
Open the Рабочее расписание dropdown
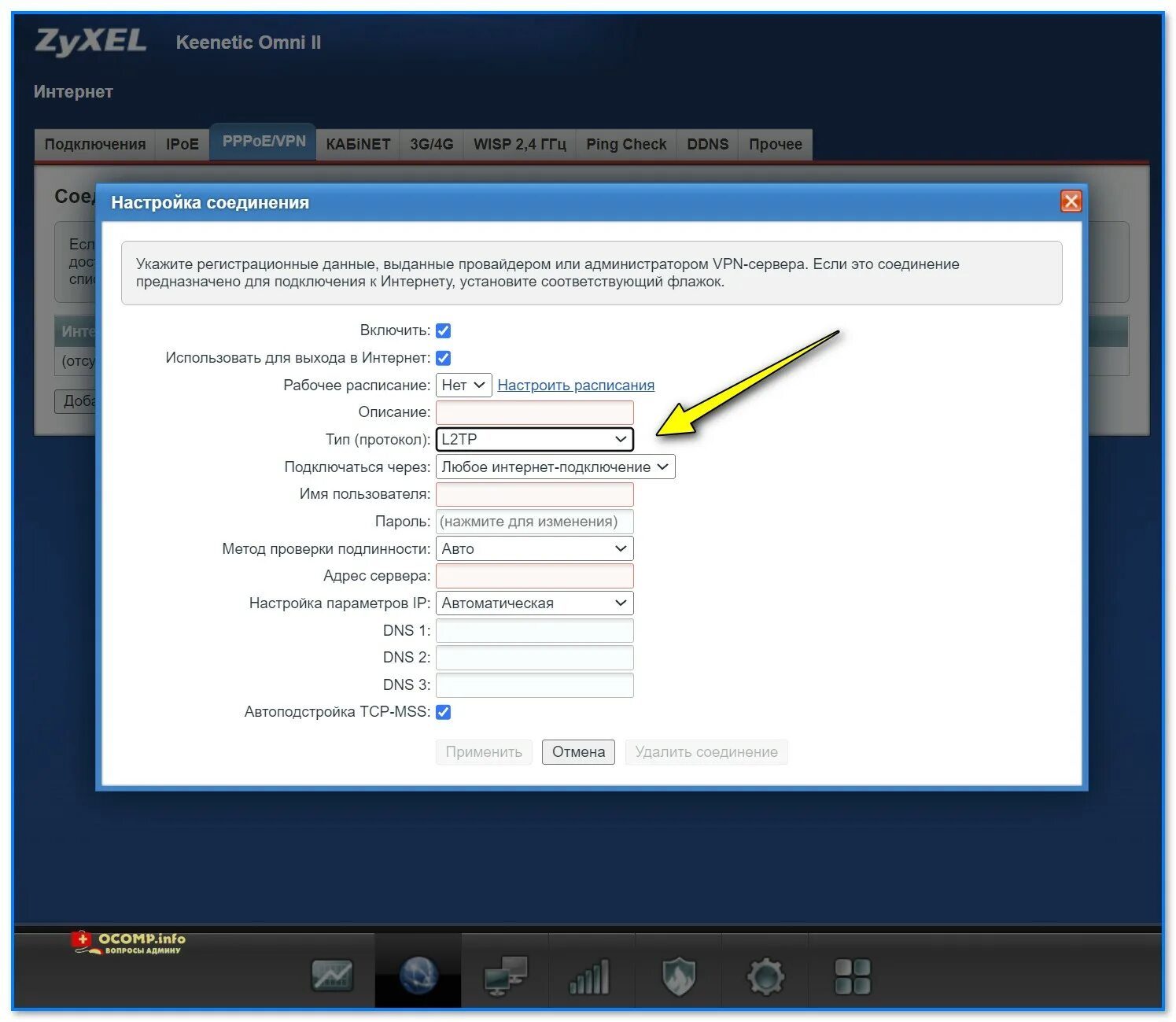point(464,385)
